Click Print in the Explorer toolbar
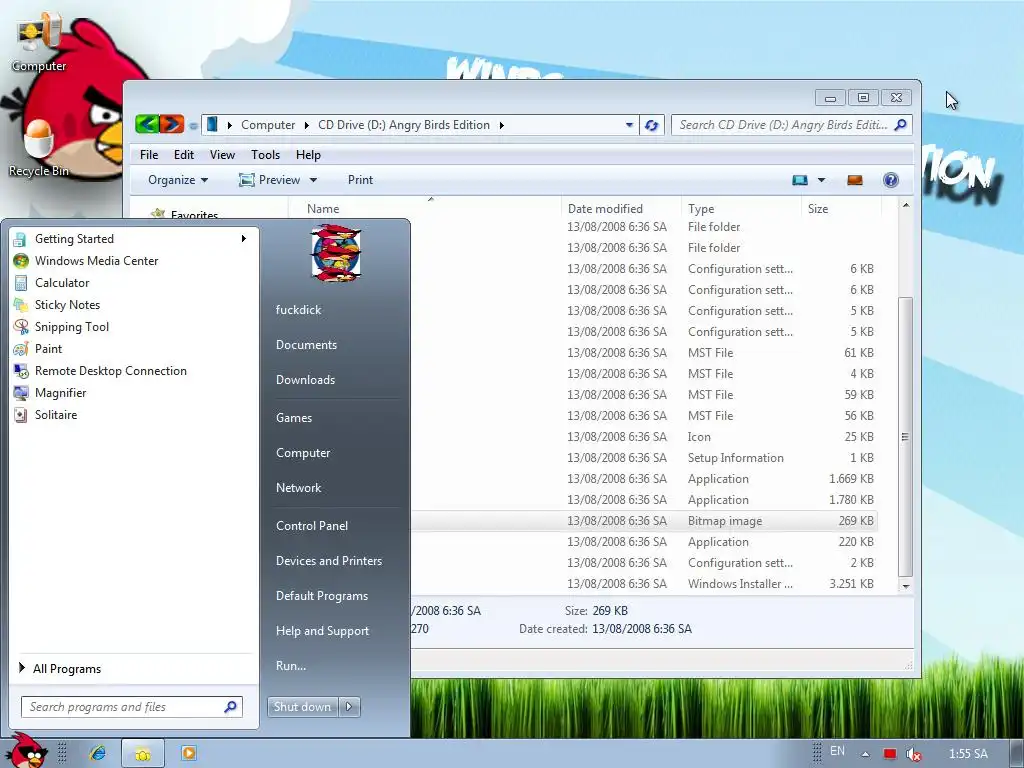1024x768 pixels. click(360, 180)
